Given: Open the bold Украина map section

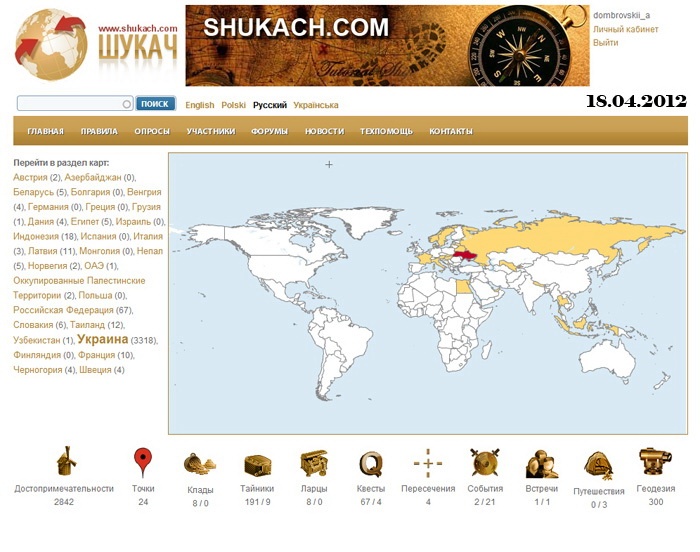Looking at the screenshot, I should (103, 339).
